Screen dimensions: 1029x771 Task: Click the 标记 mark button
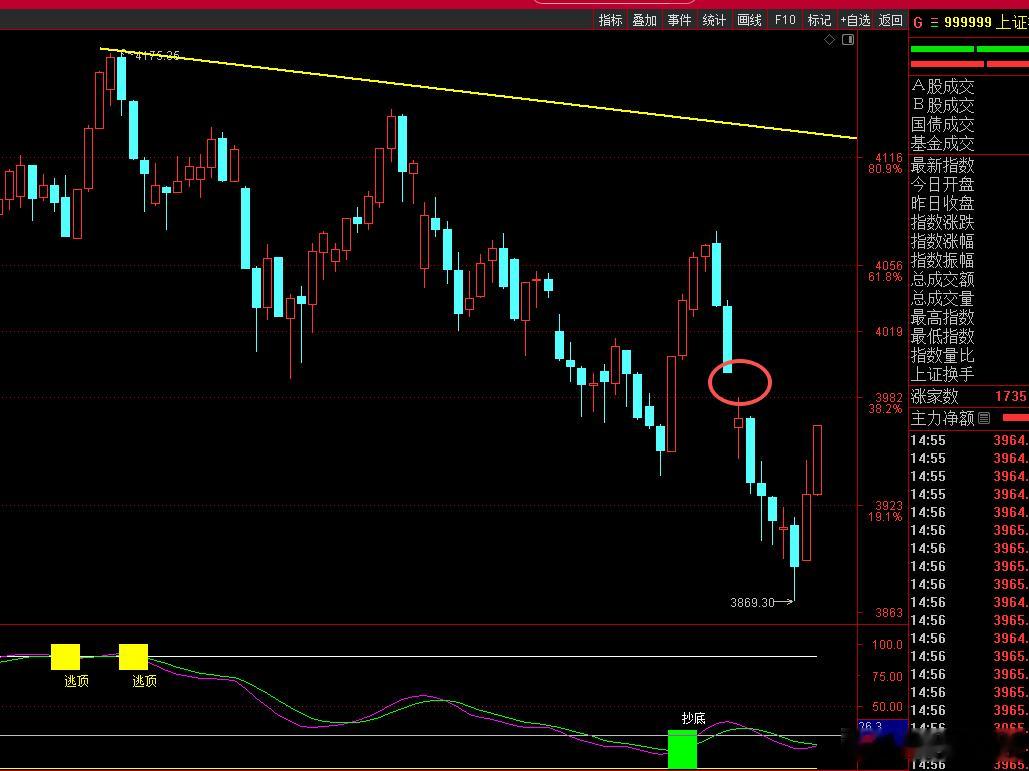(x=819, y=20)
